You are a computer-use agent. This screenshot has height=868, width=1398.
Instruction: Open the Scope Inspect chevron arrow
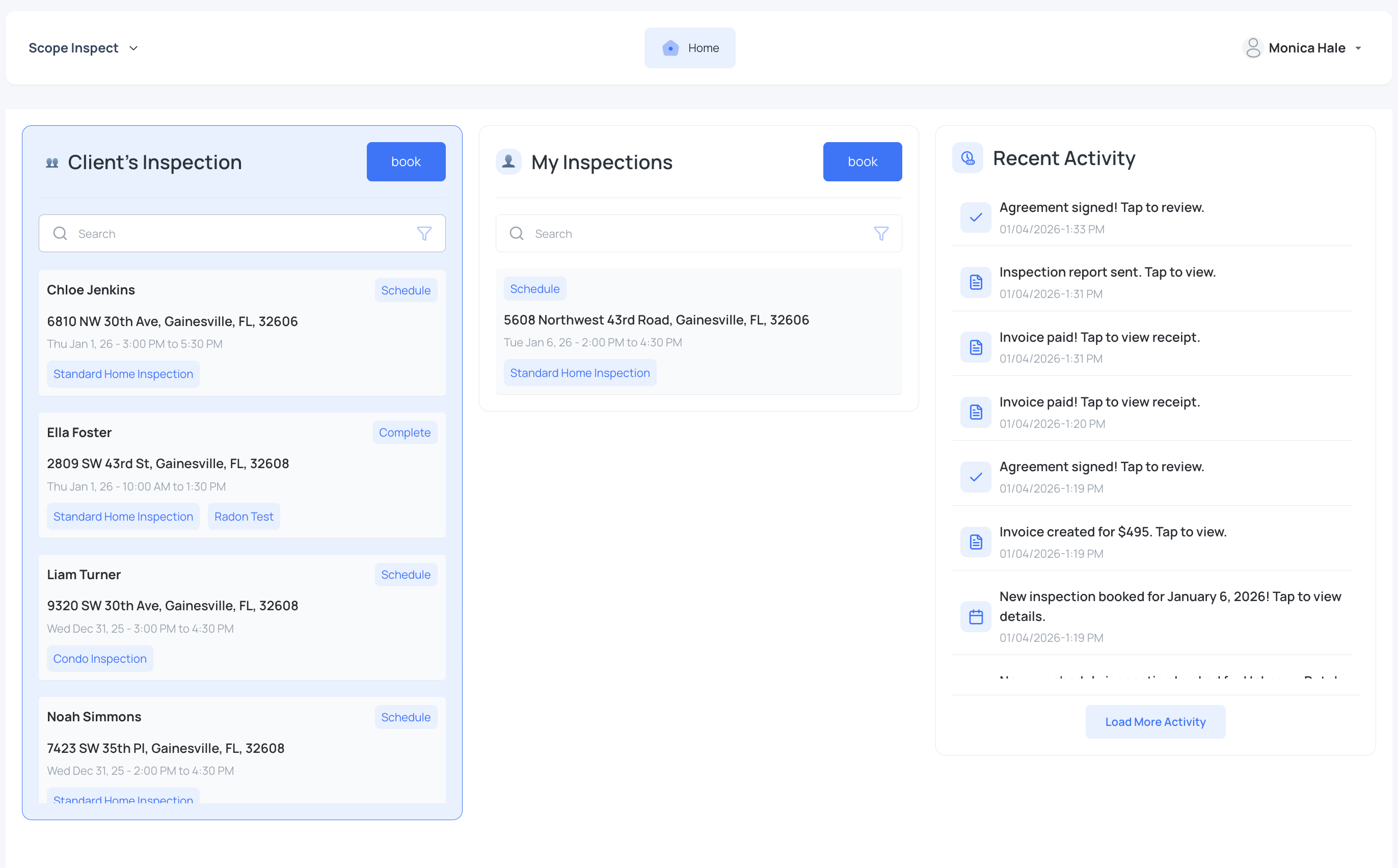[x=134, y=48]
